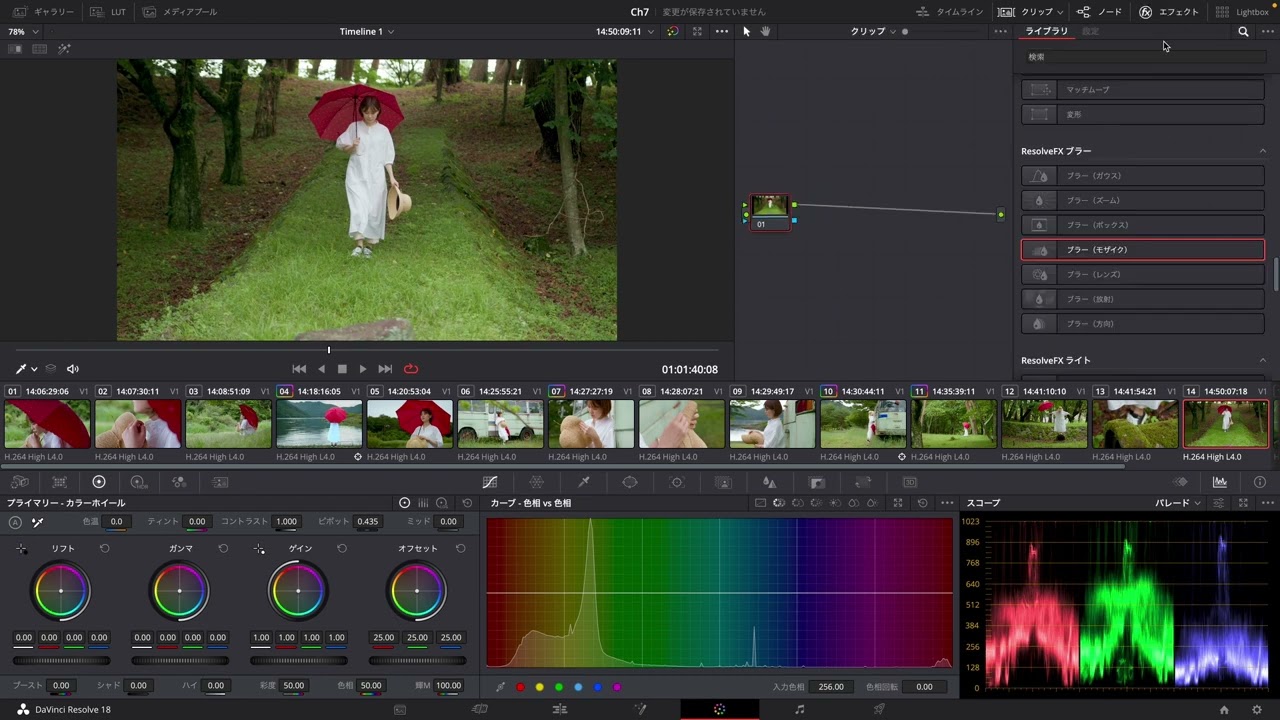Open the Qualifier eyedropper palette

[584, 482]
